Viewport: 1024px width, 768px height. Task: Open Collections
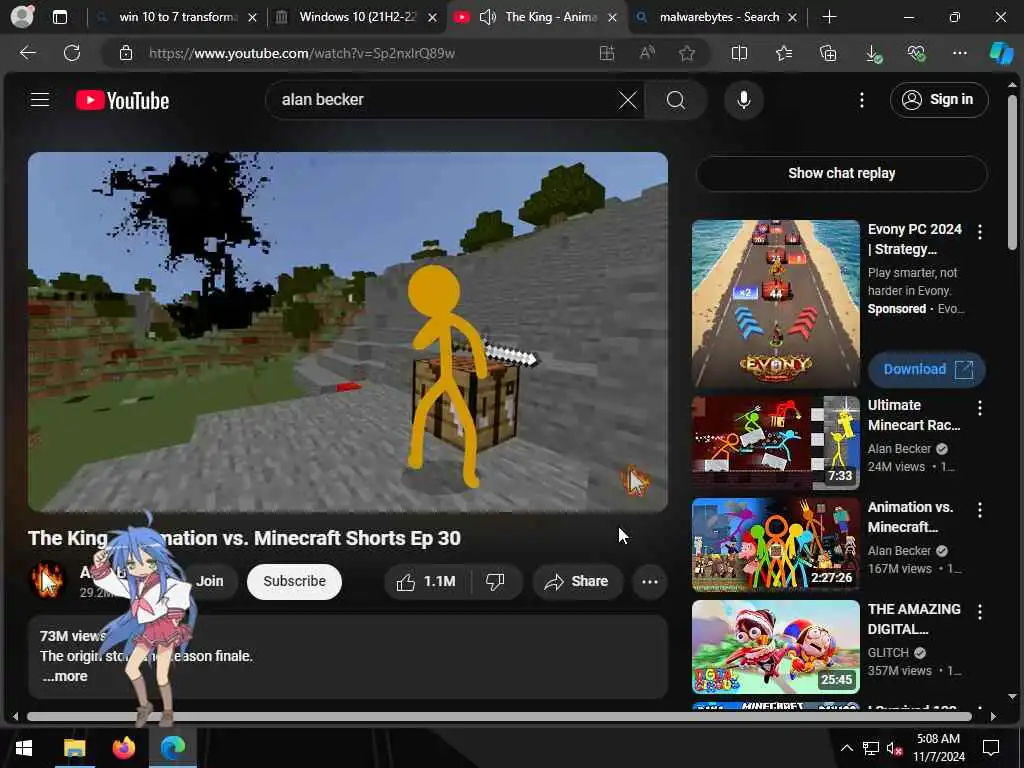tap(828, 53)
